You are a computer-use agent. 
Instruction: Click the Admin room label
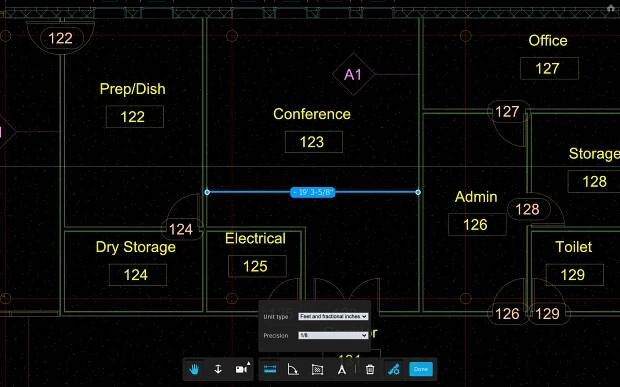(x=476, y=197)
